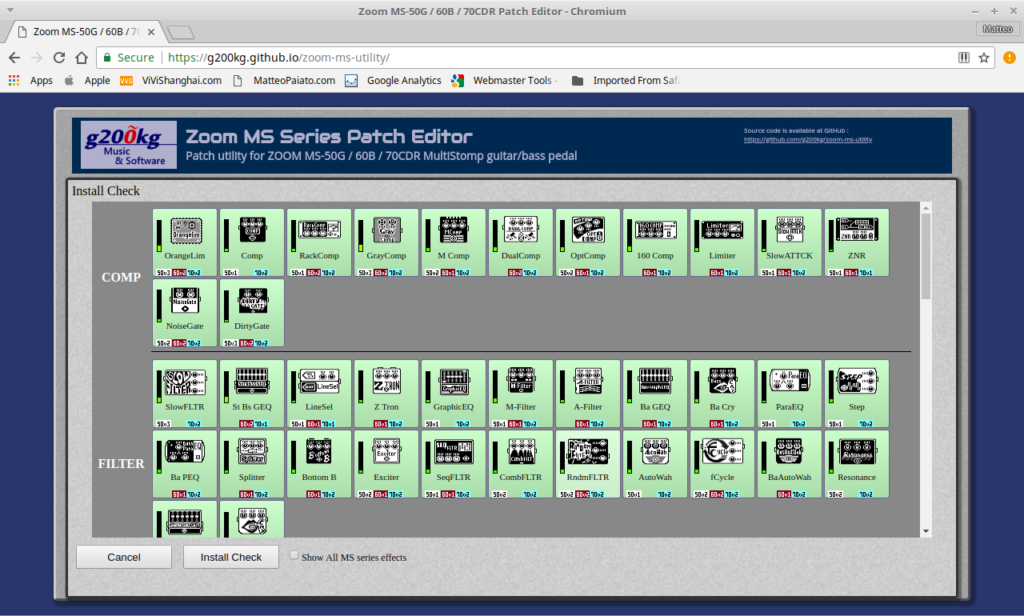
Task: Open the Chromium menu warning icon
Action: point(1009,57)
